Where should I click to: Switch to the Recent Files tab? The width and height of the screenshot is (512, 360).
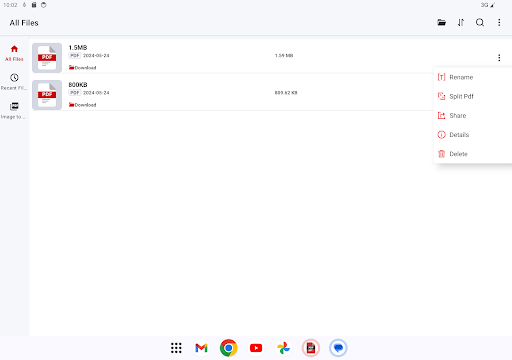(14, 82)
